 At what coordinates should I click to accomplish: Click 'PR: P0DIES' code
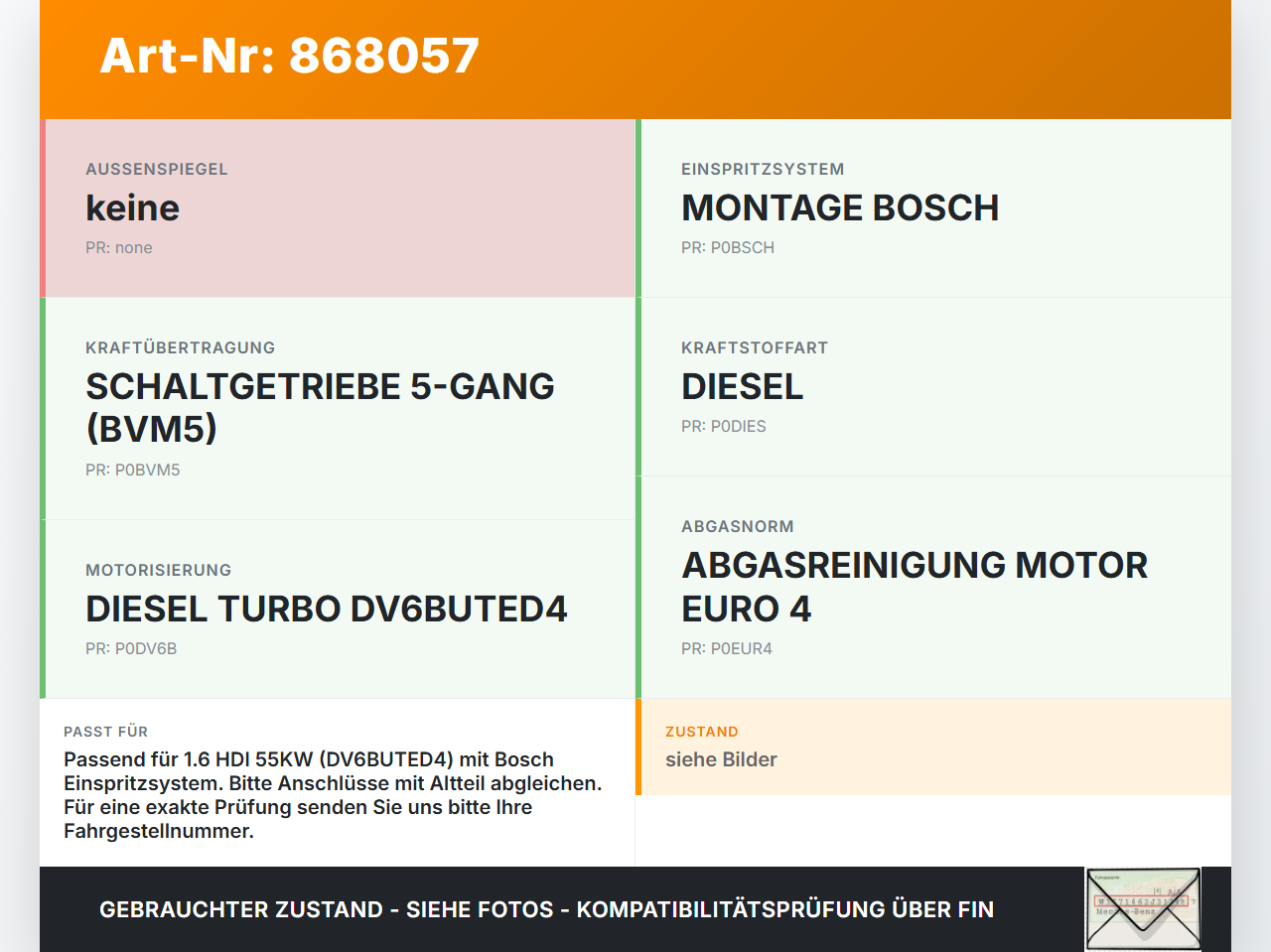pyautogui.click(x=724, y=426)
